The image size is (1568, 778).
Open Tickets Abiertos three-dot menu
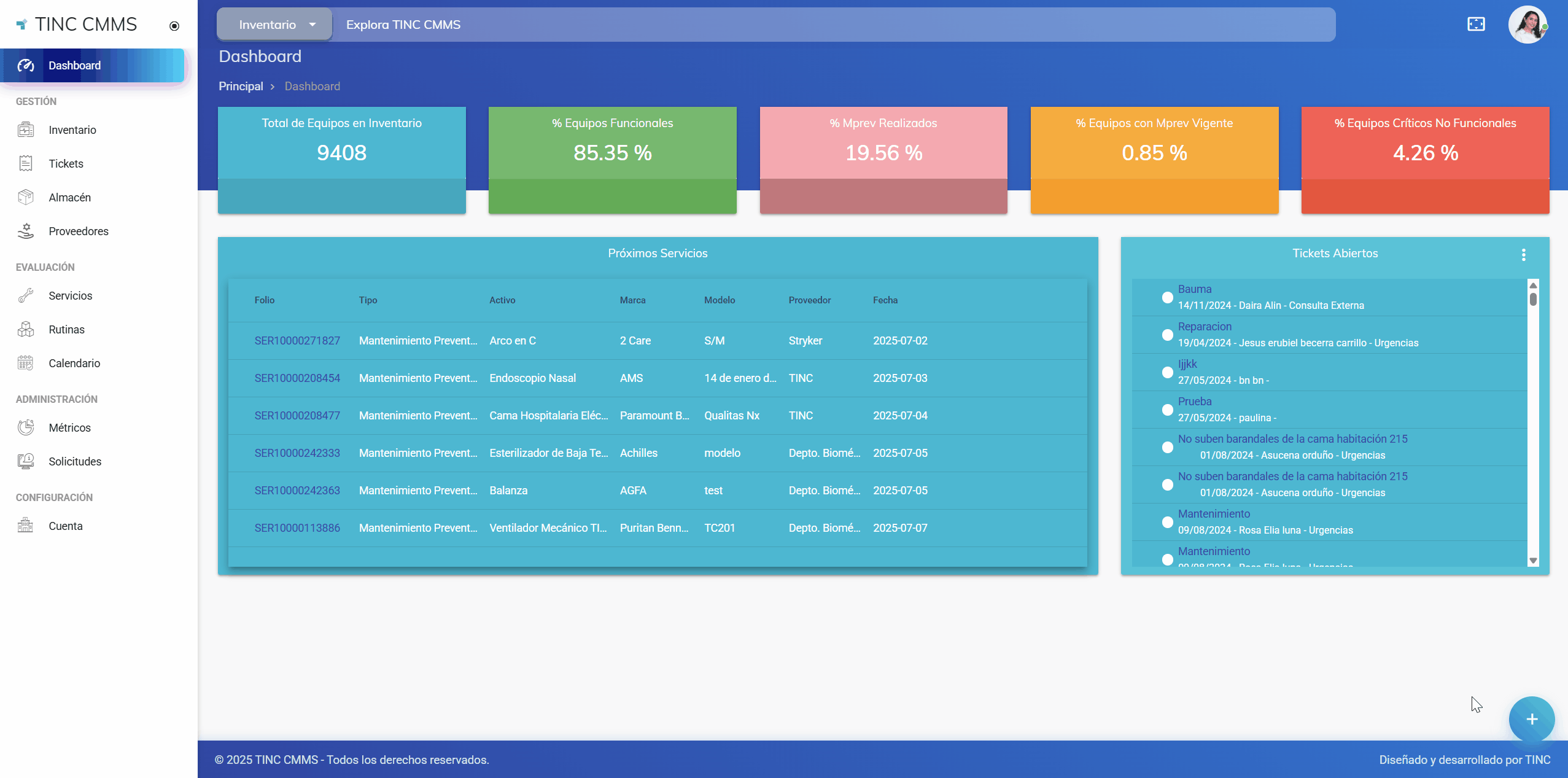coord(1523,254)
